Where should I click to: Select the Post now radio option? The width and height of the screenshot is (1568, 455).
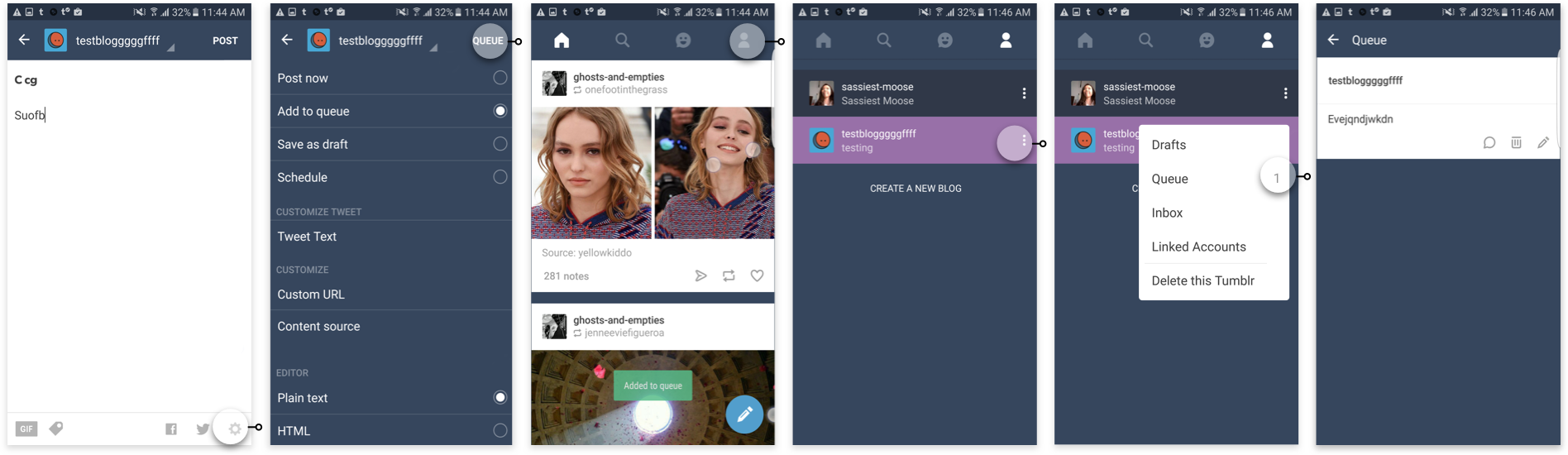tap(500, 78)
